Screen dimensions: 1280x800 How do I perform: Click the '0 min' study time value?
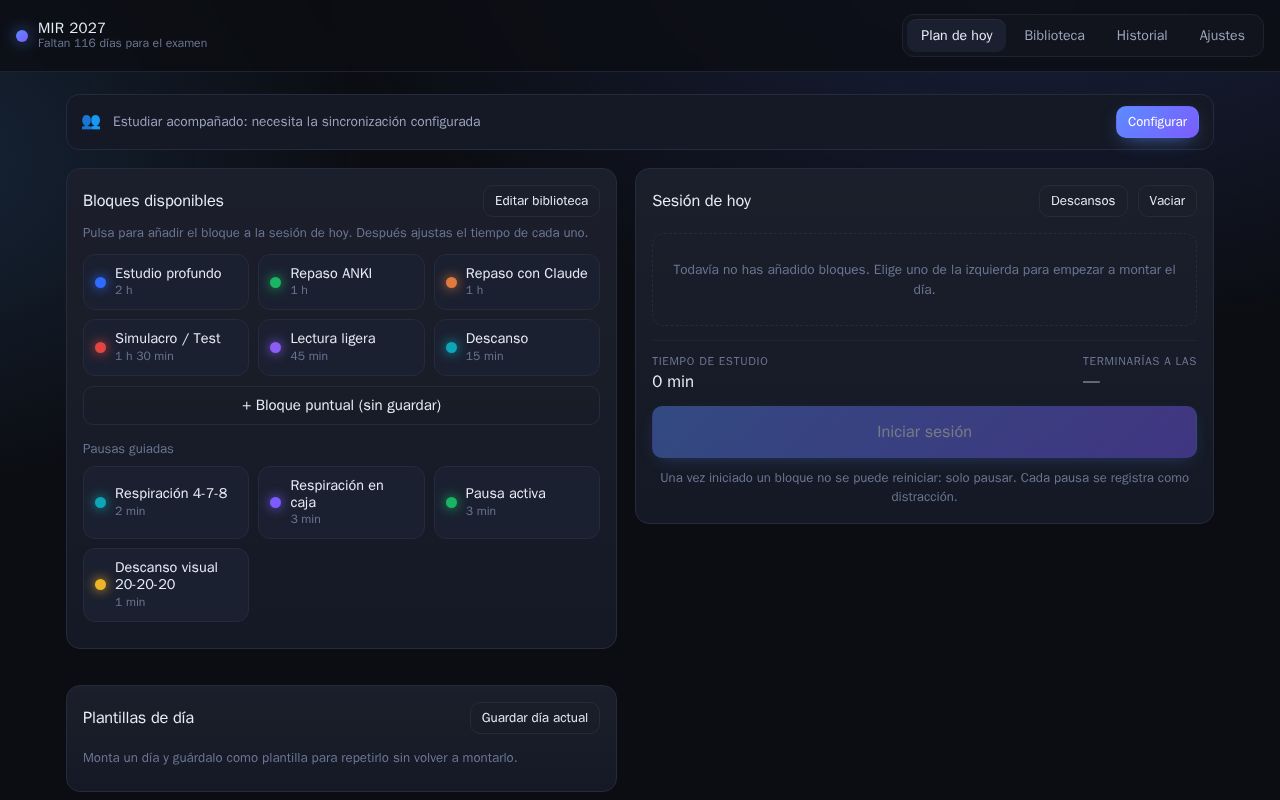(x=673, y=381)
